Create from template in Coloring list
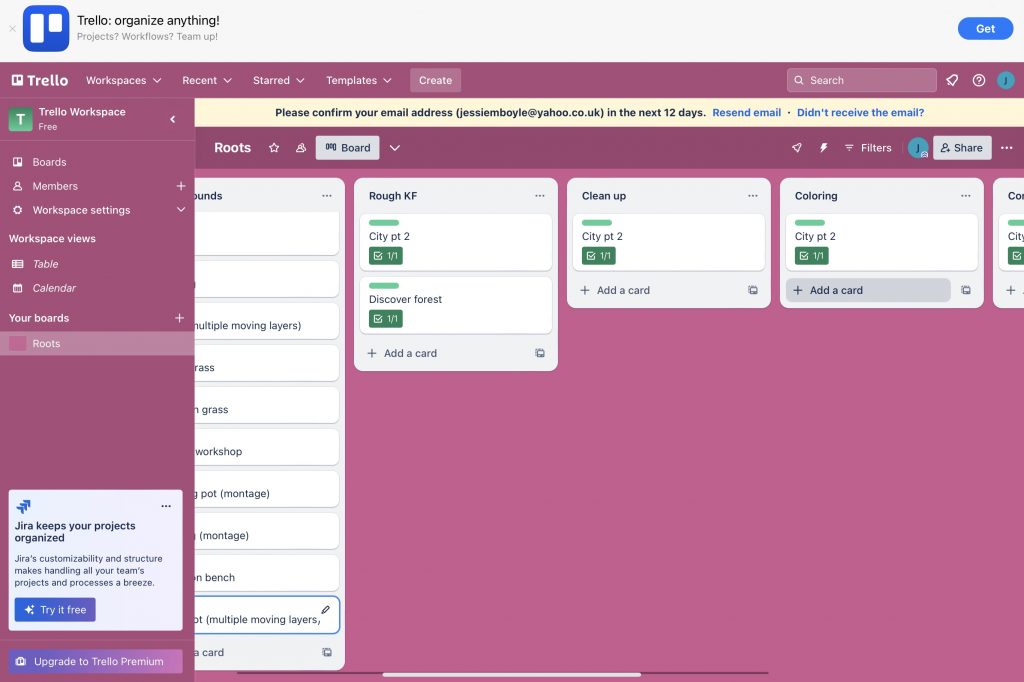 click(966, 290)
